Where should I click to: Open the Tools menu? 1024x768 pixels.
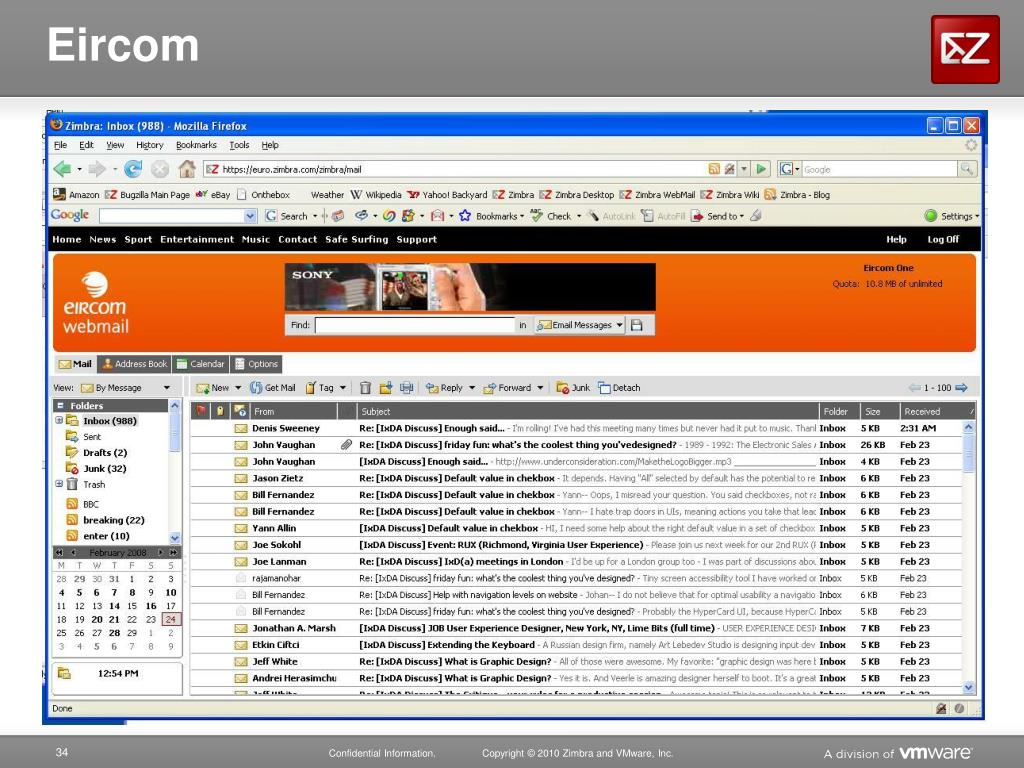point(239,145)
